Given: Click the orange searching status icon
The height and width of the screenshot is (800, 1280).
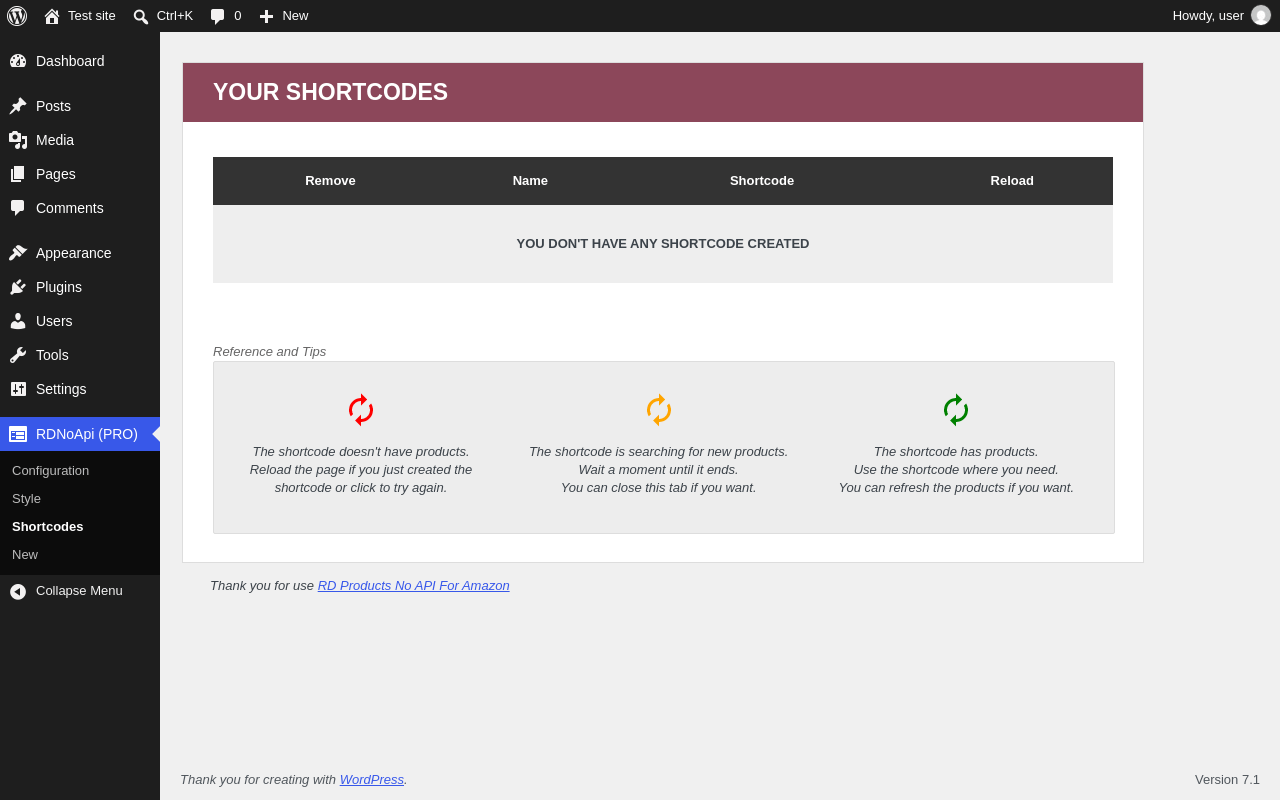Looking at the screenshot, I should pyautogui.click(x=659, y=410).
